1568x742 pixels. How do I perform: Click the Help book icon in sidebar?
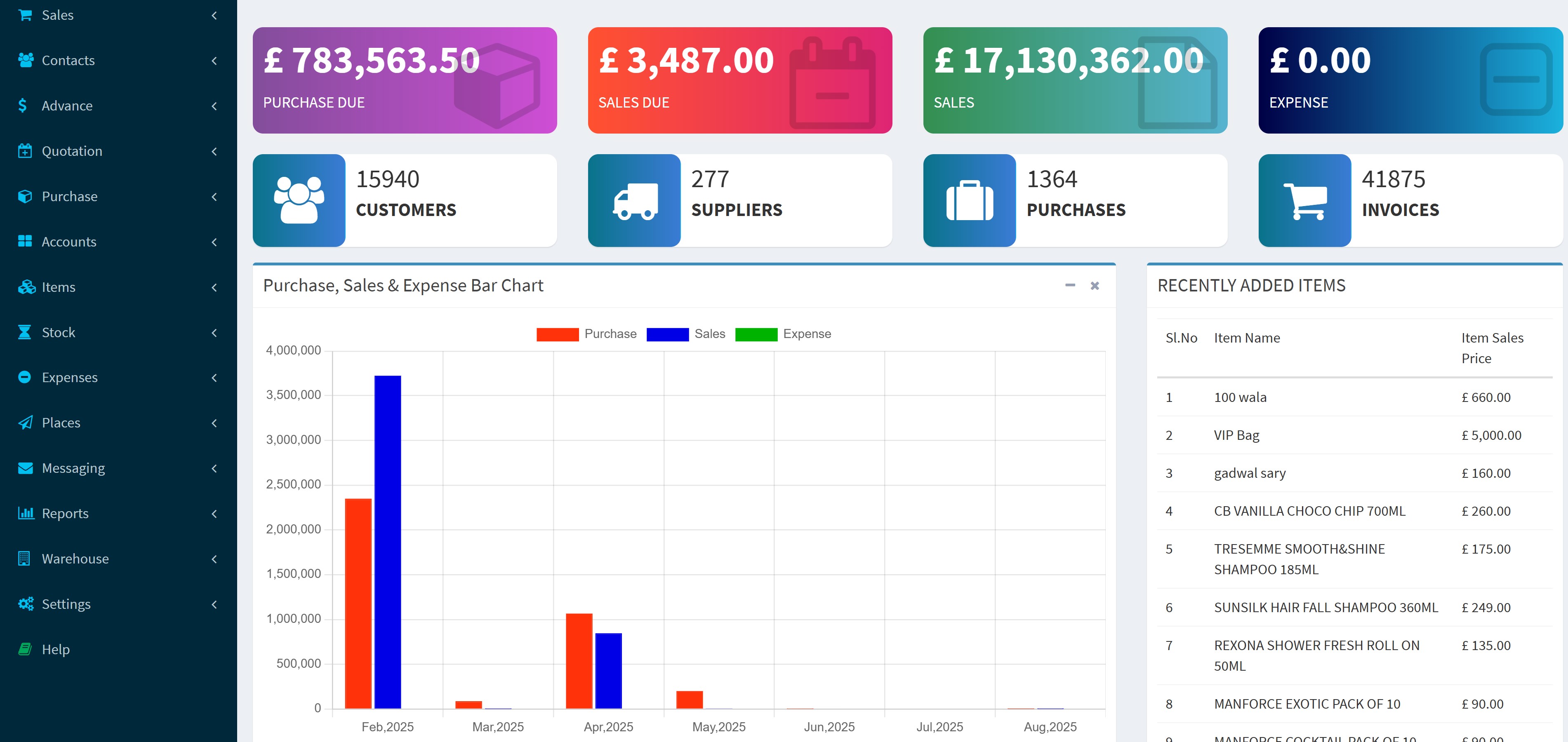point(25,649)
